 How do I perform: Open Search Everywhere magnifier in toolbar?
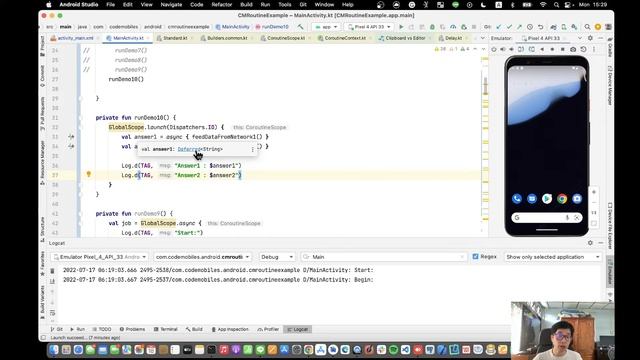click(587, 27)
